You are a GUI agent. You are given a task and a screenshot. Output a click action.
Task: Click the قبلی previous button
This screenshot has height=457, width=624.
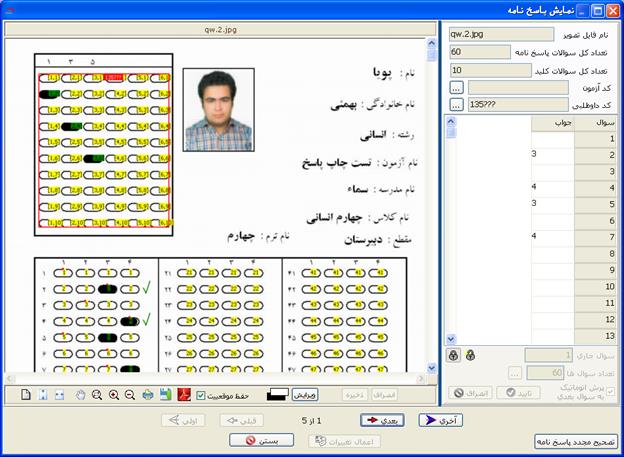coord(242,420)
